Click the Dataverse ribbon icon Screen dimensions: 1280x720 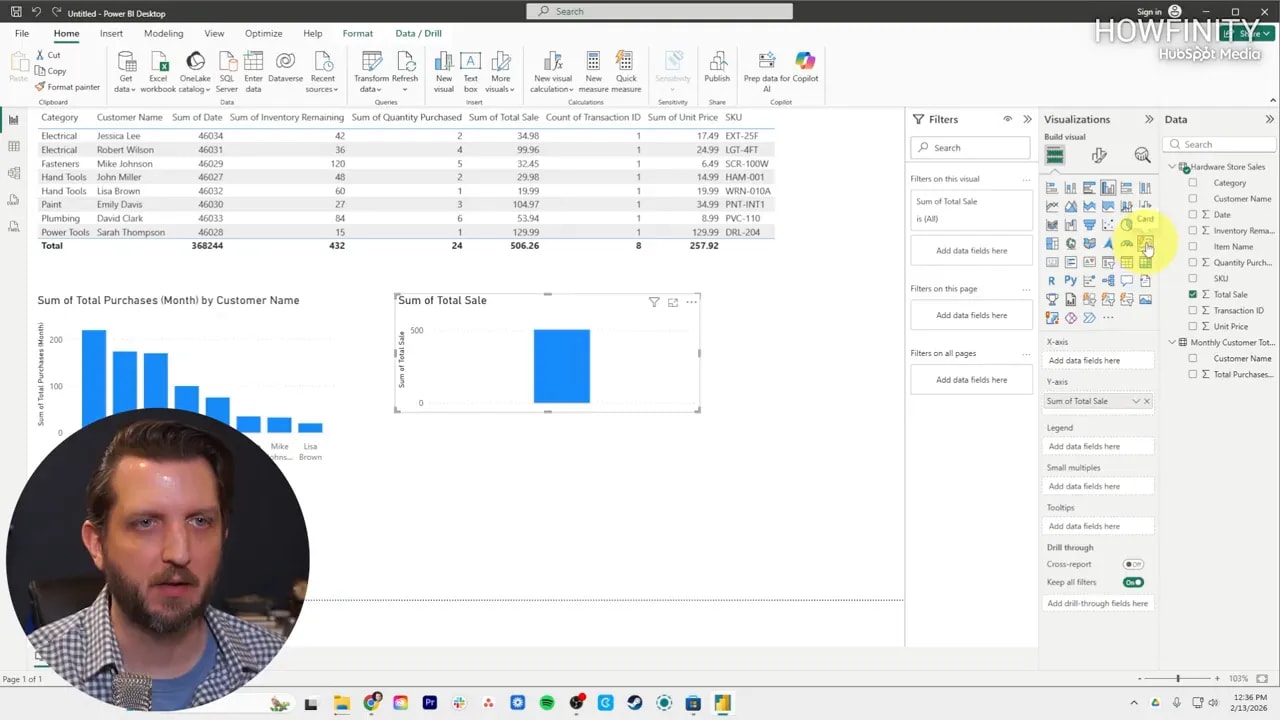[285, 68]
